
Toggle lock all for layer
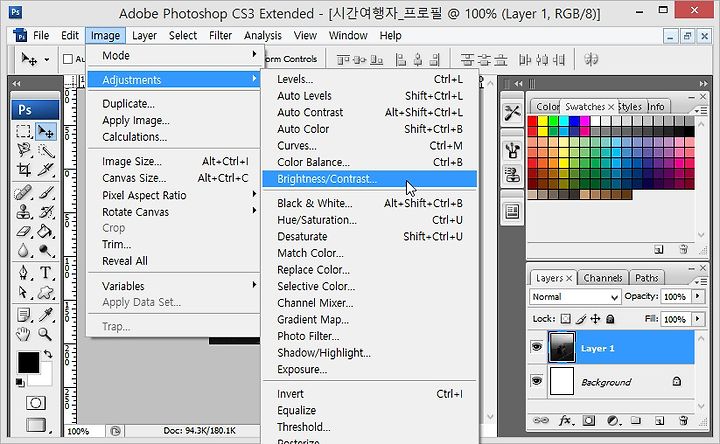(x=610, y=319)
